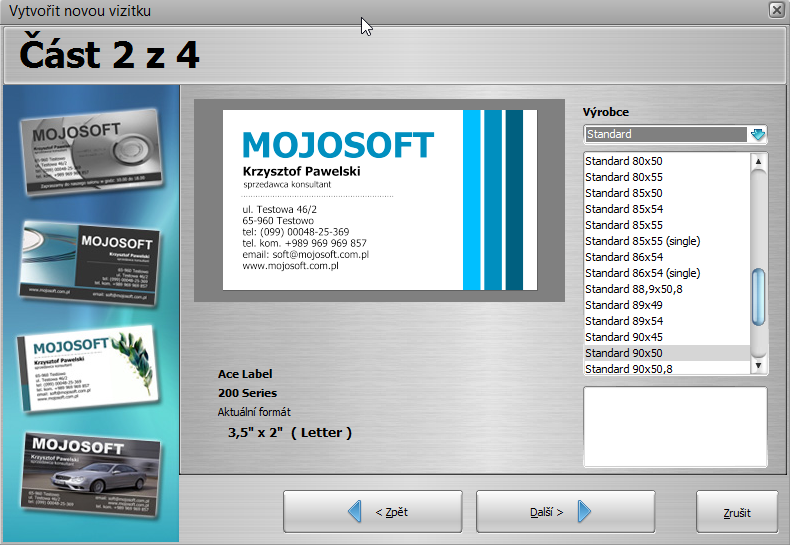Click the blue scrollbar thumb in format list
The image size is (790, 545).
click(758, 297)
